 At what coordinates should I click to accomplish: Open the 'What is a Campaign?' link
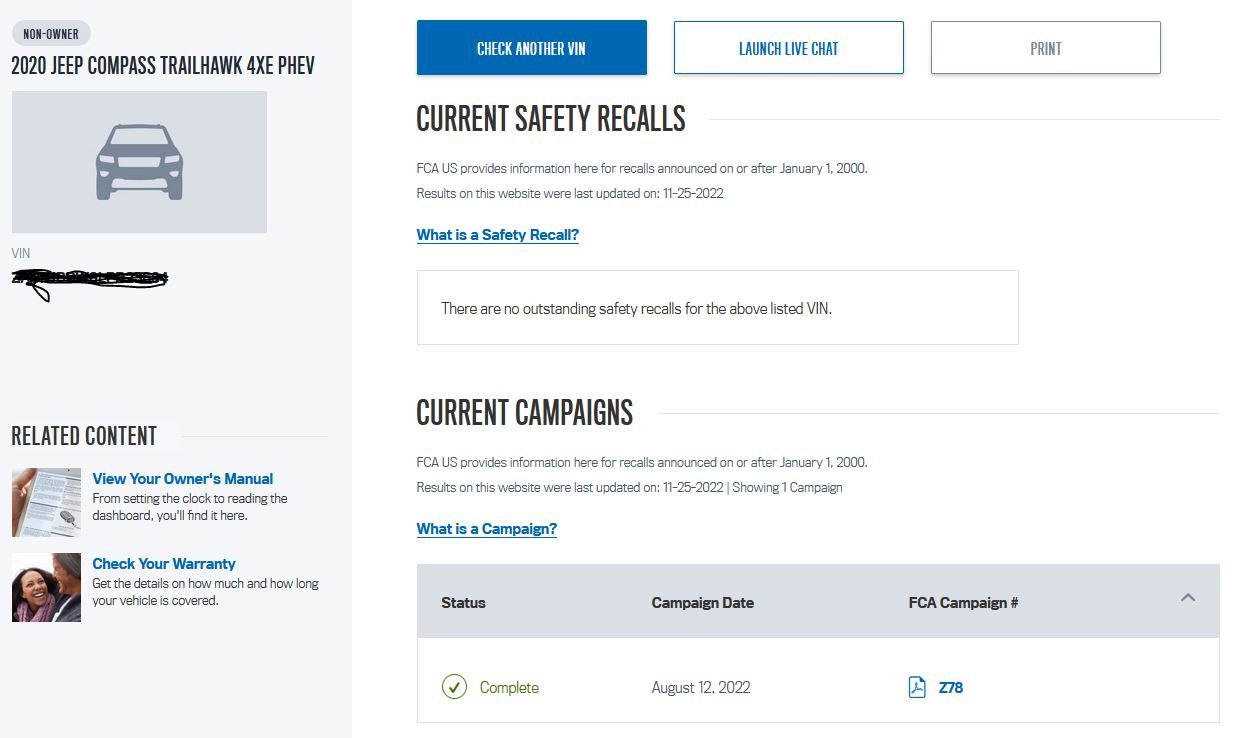tap(486, 529)
